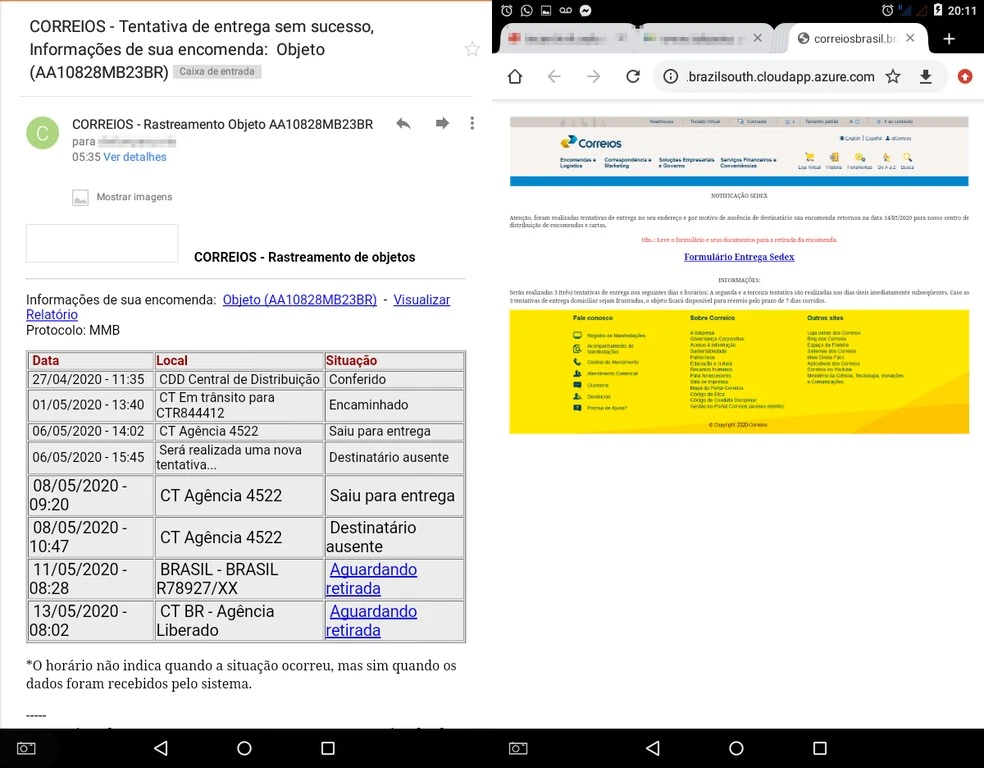The width and height of the screenshot is (984, 768).
Task: Open the "Formulário Entrega Sedex" link
Action: [x=739, y=257]
